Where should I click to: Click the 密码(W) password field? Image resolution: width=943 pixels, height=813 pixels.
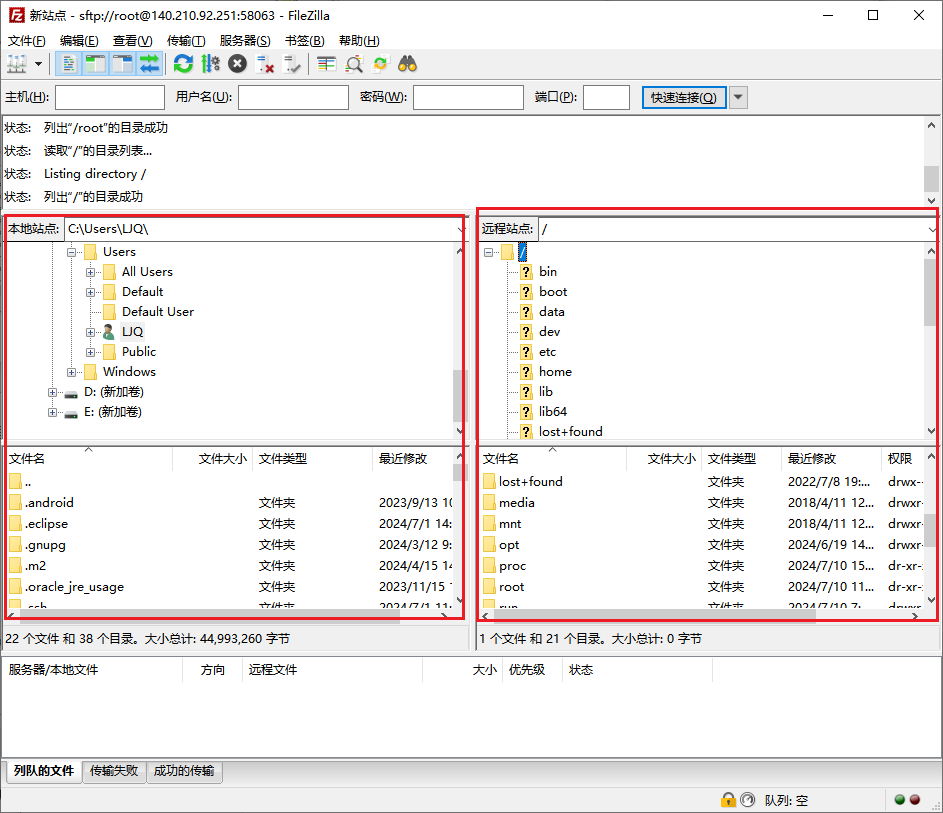point(468,97)
